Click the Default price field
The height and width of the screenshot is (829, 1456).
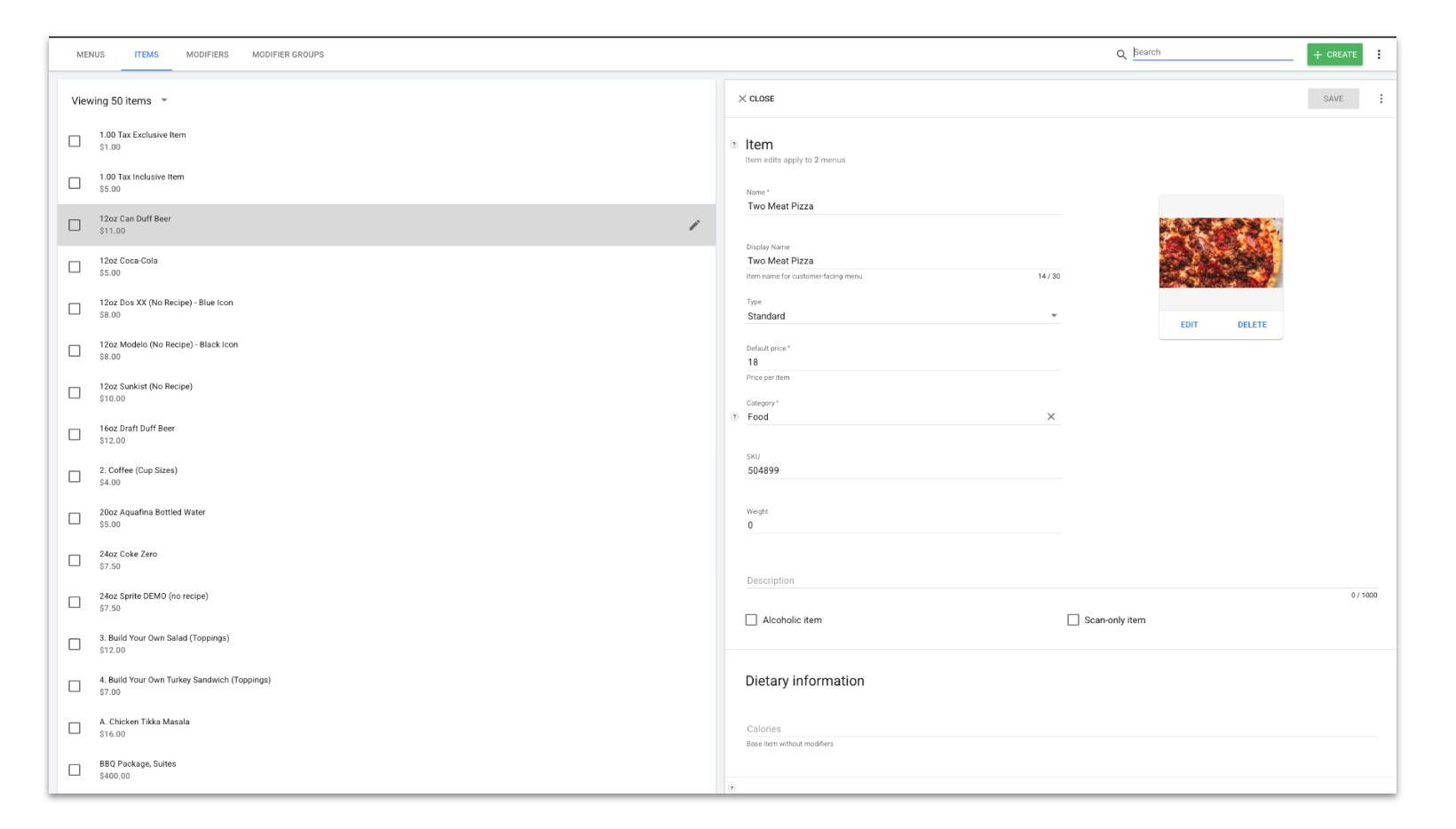click(903, 362)
